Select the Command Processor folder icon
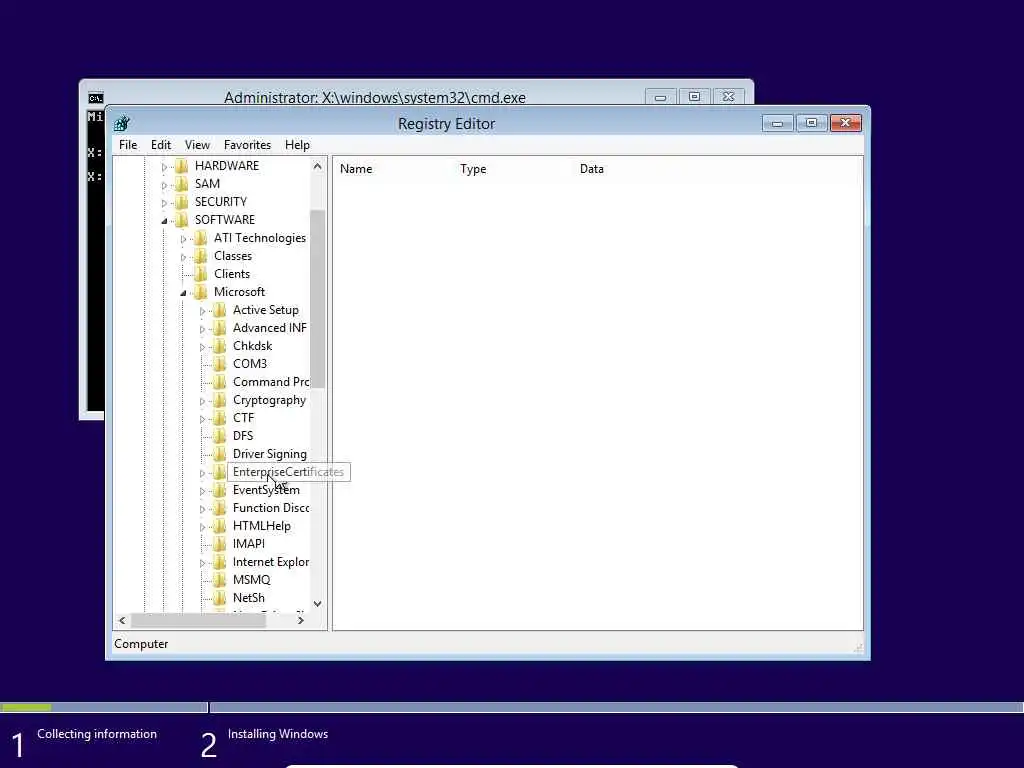The height and width of the screenshot is (768, 1024). click(219, 381)
